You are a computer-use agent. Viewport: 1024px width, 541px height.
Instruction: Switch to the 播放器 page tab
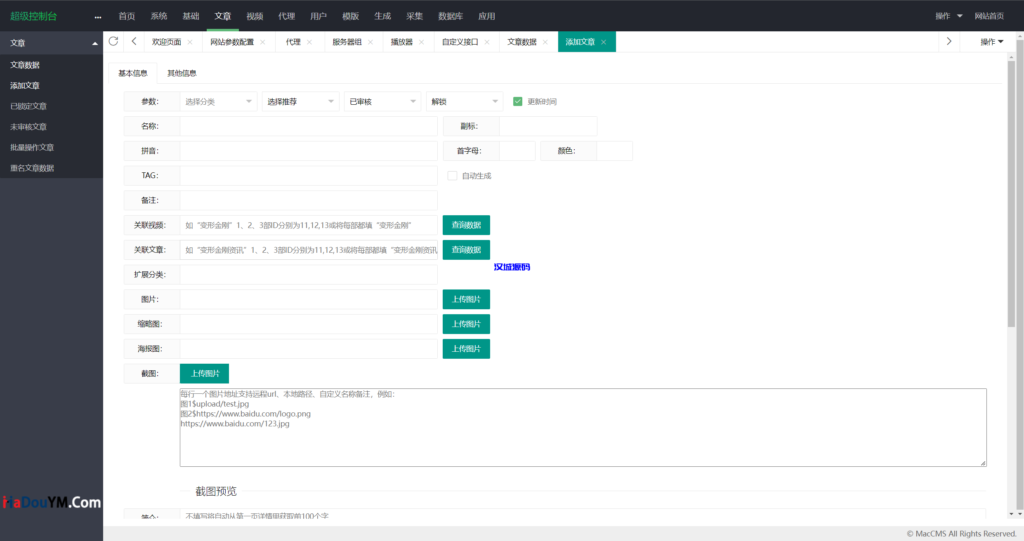(402, 42)
